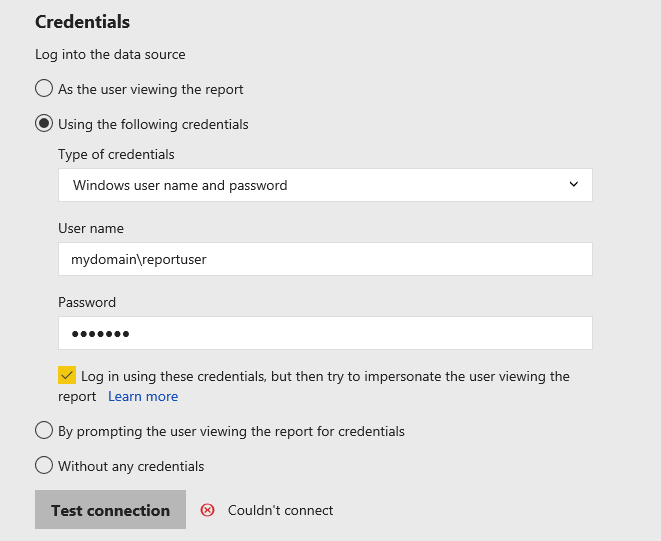Click the "Log in using these credentials" checkbox label
Screen dimensions: 661x541
314,386
